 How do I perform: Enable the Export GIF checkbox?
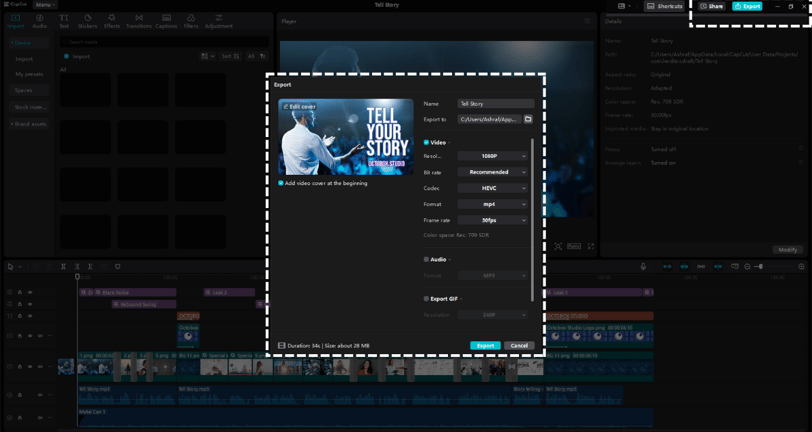pos(426,299)
